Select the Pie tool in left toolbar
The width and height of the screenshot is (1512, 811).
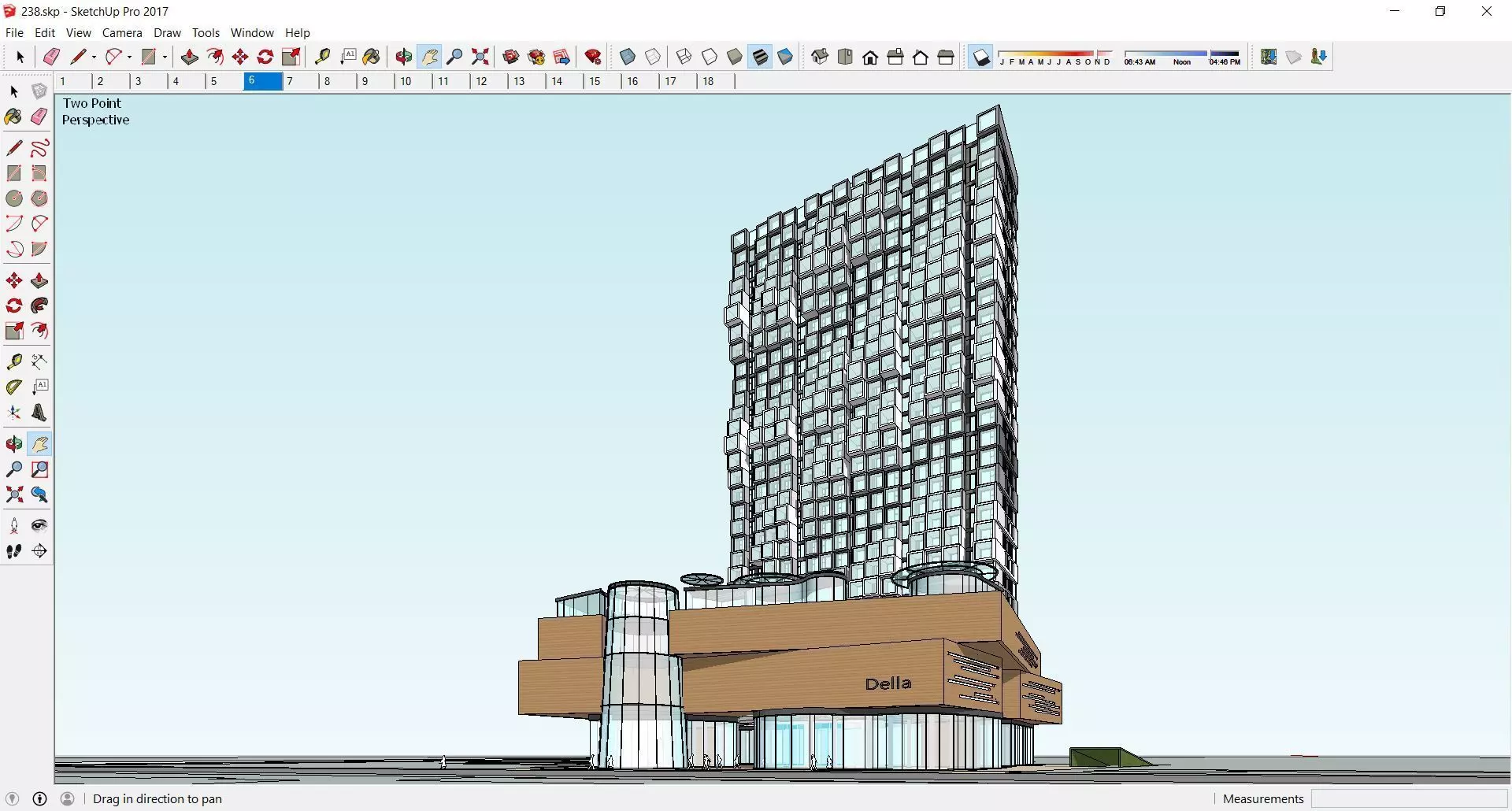pyautogui.click(x=39, y=249)
